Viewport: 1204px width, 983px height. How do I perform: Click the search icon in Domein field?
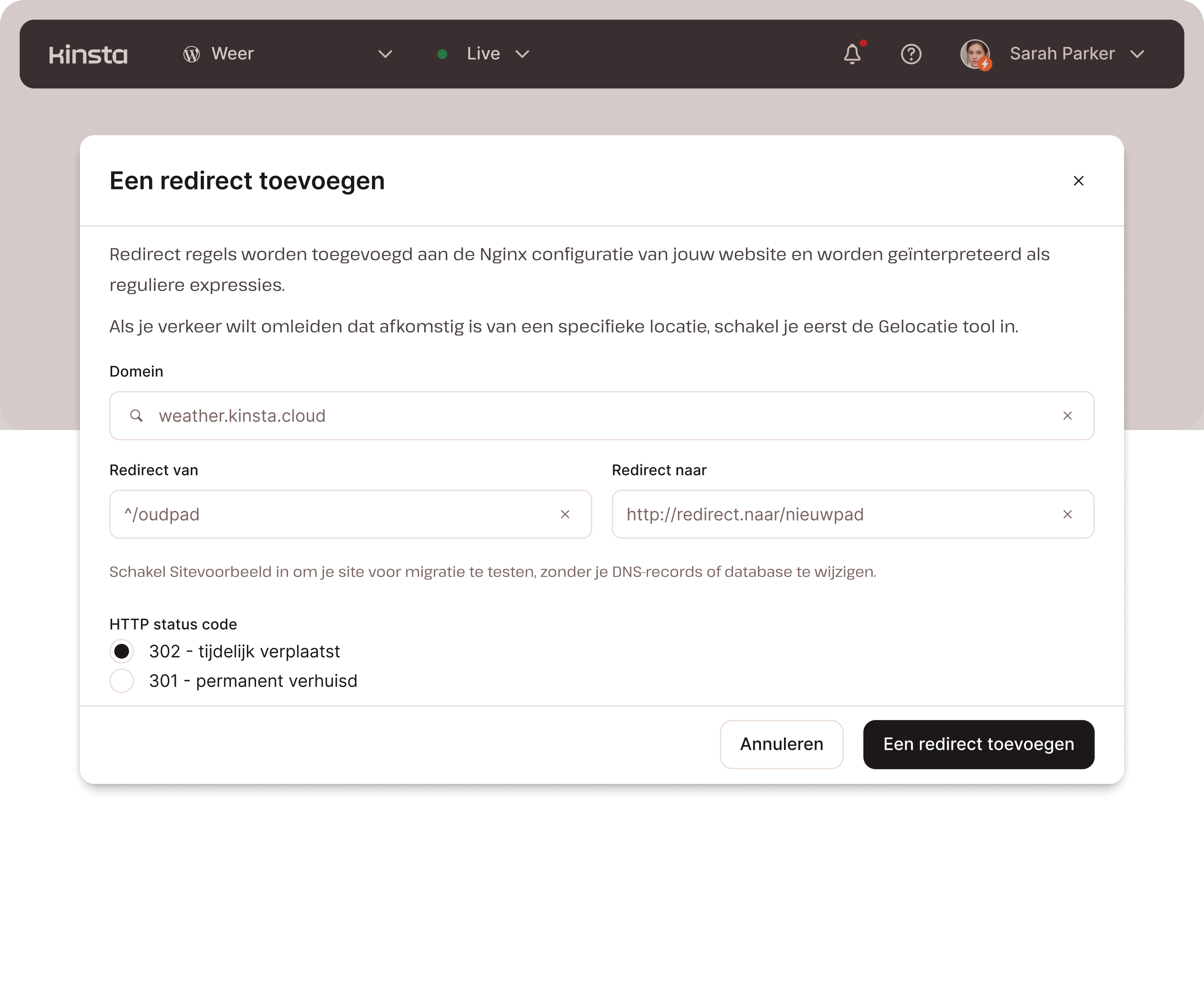136,415
